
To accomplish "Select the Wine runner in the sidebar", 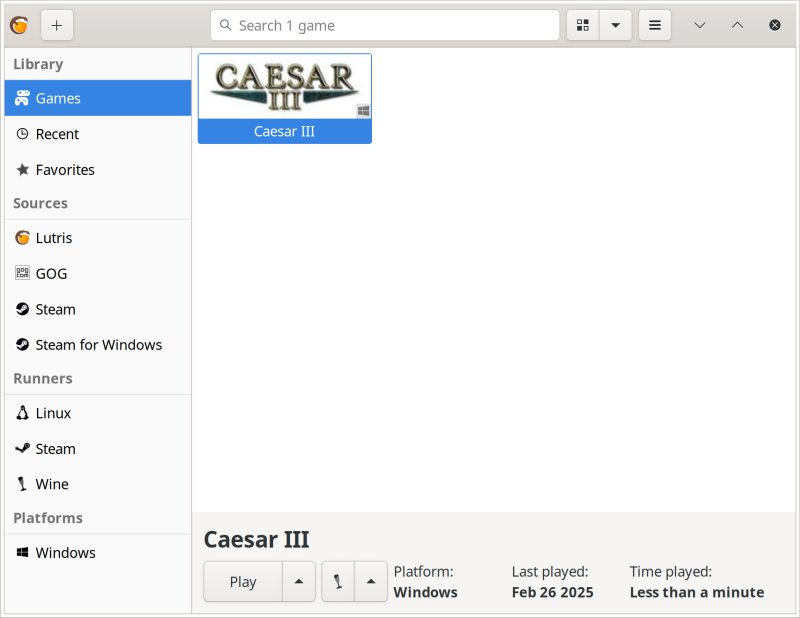I will click(53, 484).
